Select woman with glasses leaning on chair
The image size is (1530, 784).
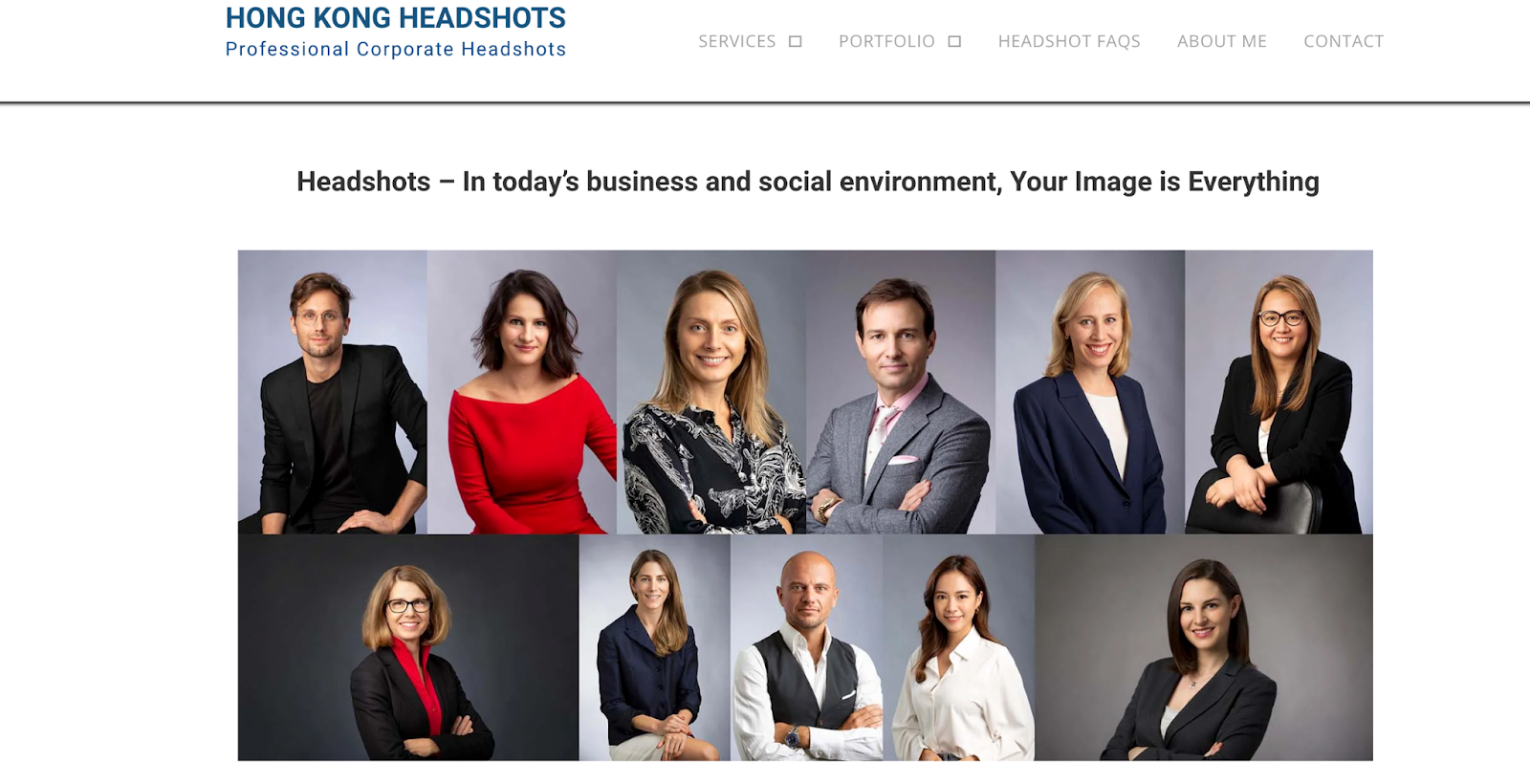1279,392
